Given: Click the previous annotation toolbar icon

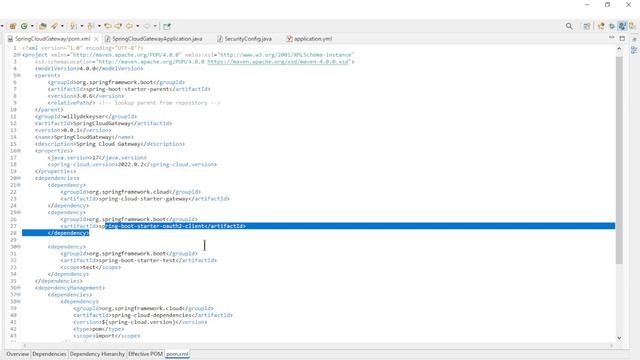Looking at the screenshot, I should click(x=91, y=26).
